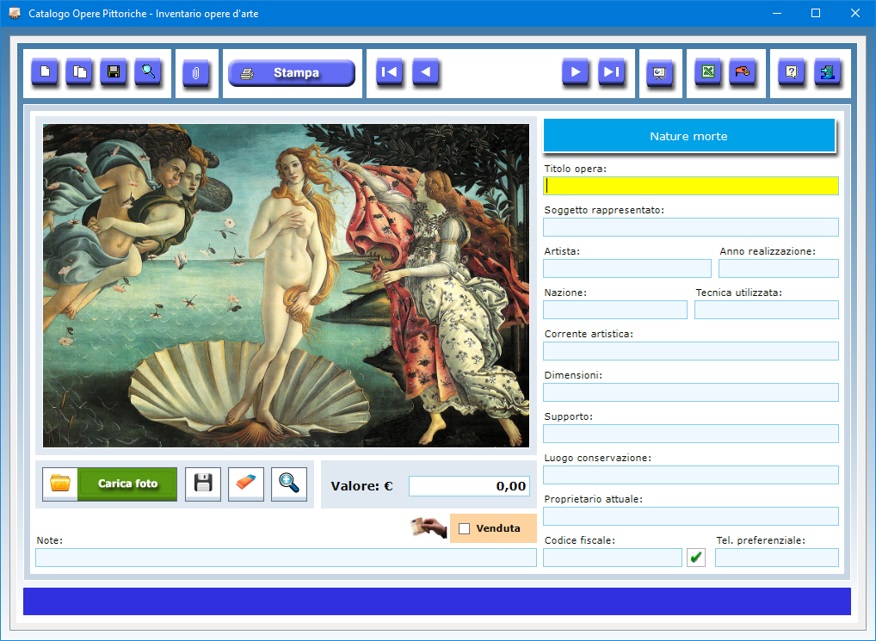Click the Tel. preferenziale field

(777, 558)
